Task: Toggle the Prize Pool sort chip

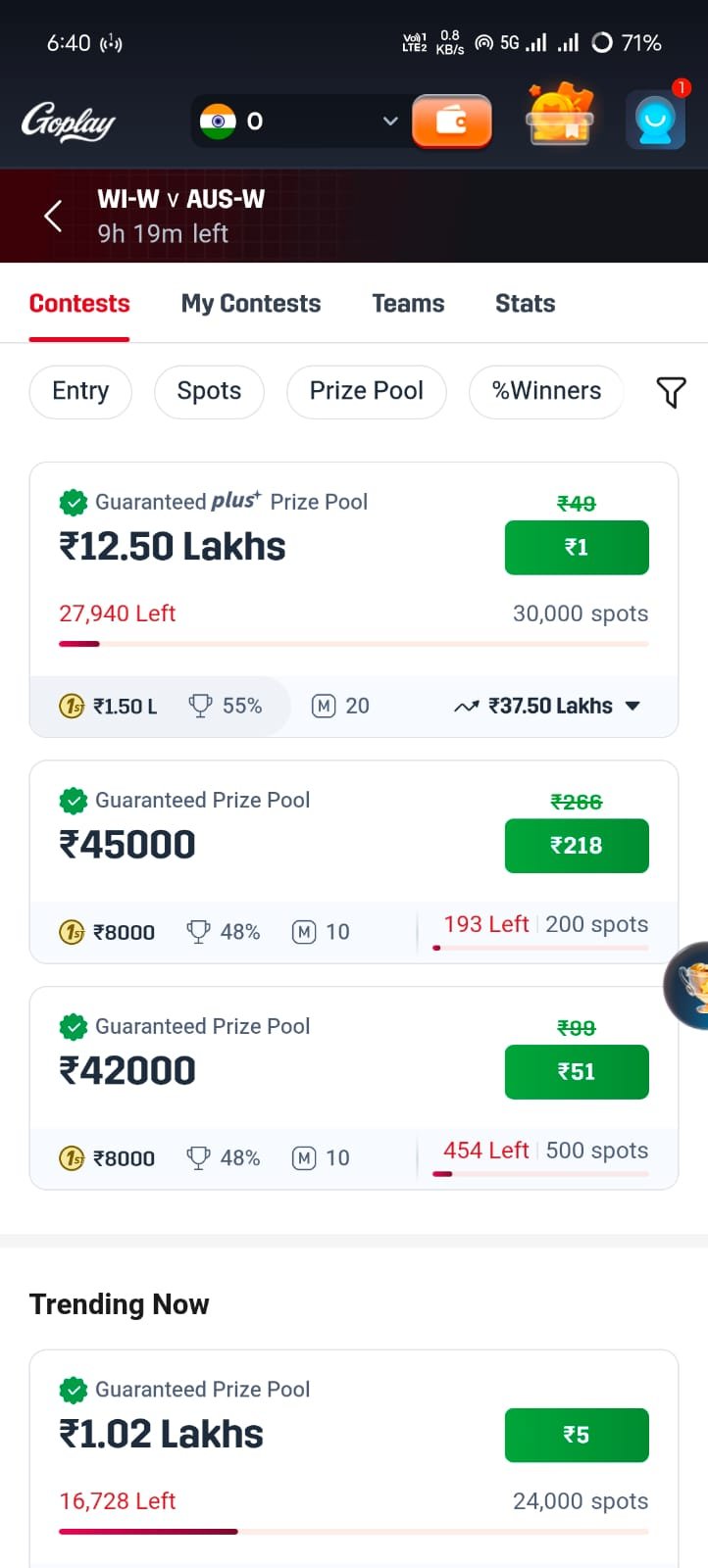Action: tap(366, 391)
